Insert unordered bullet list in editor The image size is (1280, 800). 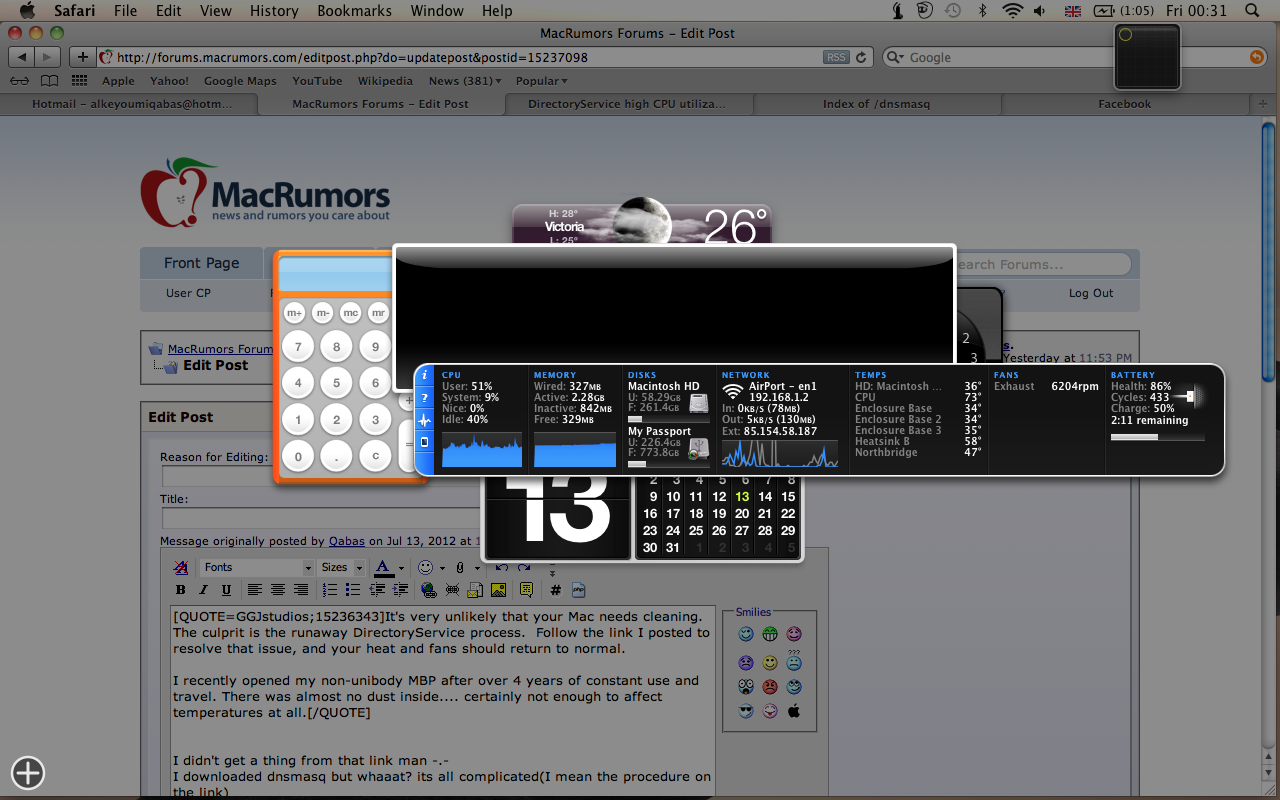[353, 590]
